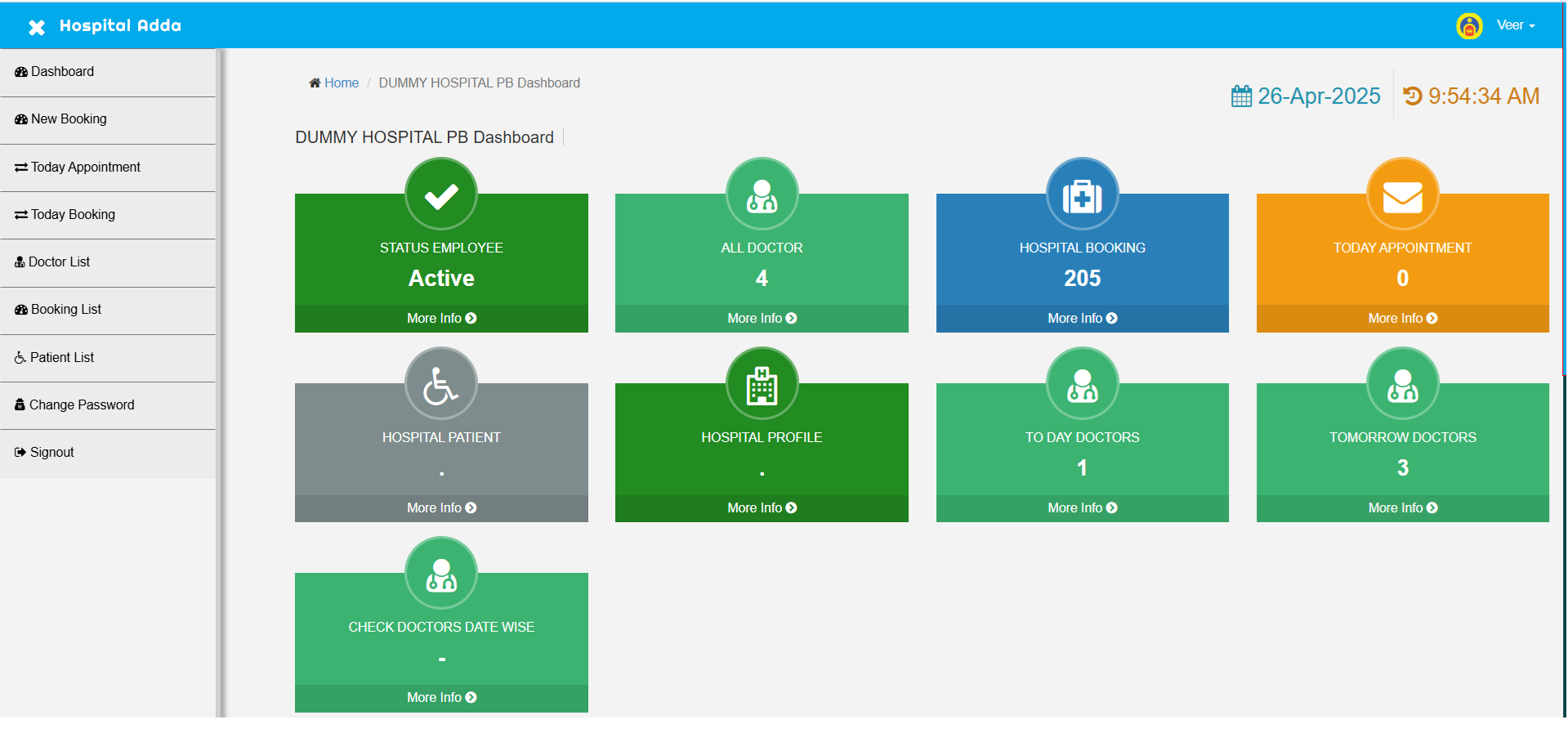Toggle sidebar with the X icon
1568x742 pixels.
pos(37,27)
